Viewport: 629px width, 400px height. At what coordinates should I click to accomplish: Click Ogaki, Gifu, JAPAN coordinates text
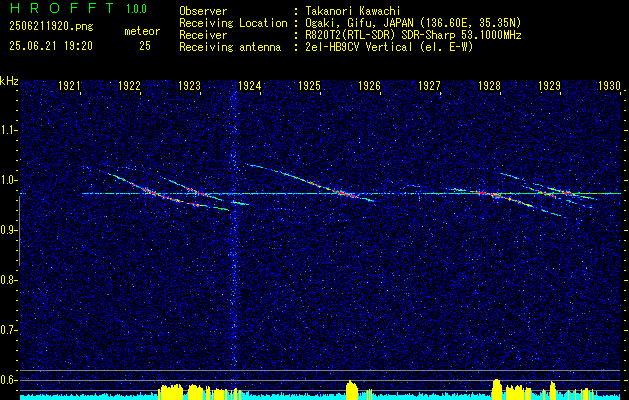coord(412,23)
